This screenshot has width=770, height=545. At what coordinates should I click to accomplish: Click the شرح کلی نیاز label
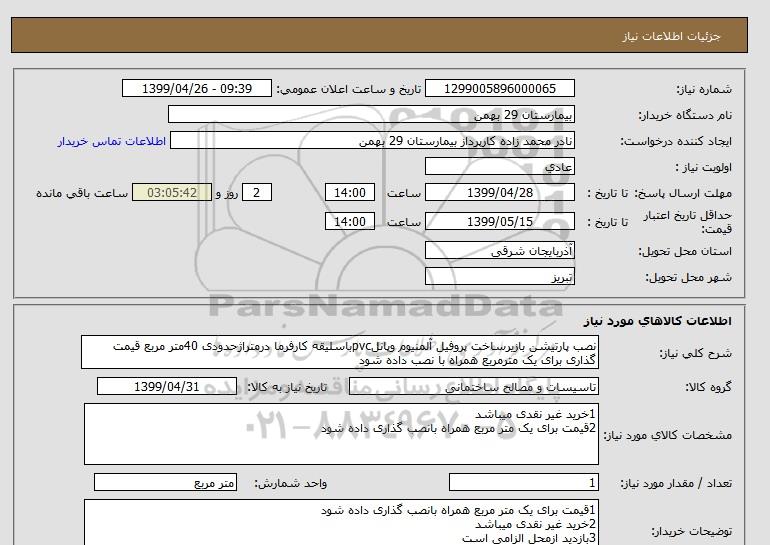[x=695, y=353]
